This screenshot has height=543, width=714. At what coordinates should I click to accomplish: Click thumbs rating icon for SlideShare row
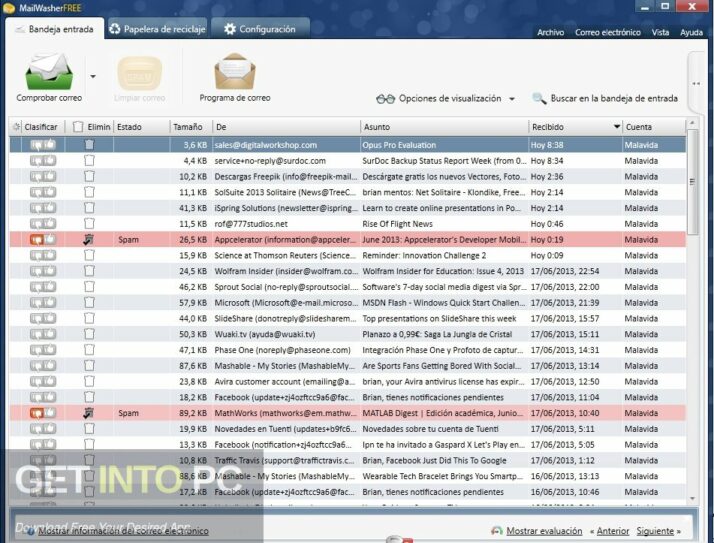(43, 318)
